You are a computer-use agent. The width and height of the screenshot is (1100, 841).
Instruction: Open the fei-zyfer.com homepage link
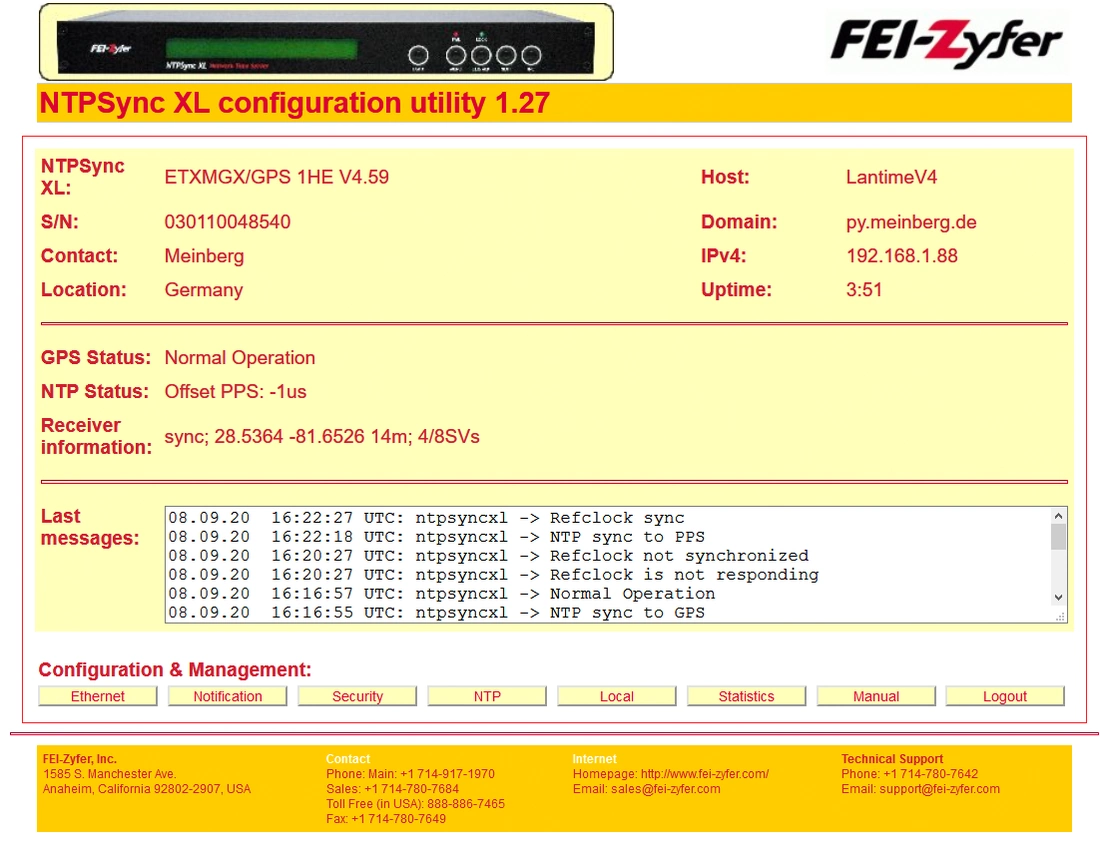(x=704, y=774)
